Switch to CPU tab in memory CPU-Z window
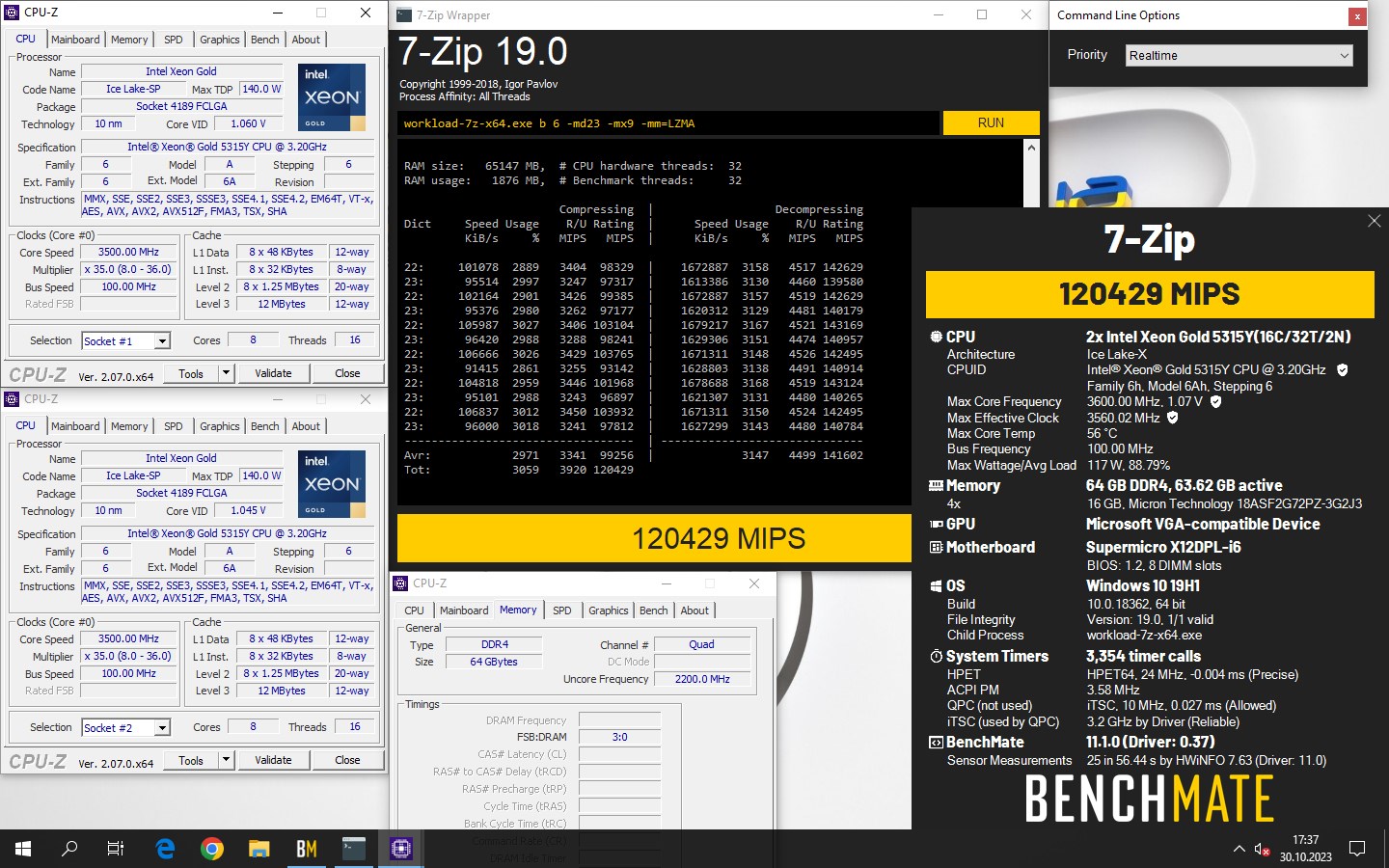The height and width of the screenshot is (868, 1389). (414, 610)
